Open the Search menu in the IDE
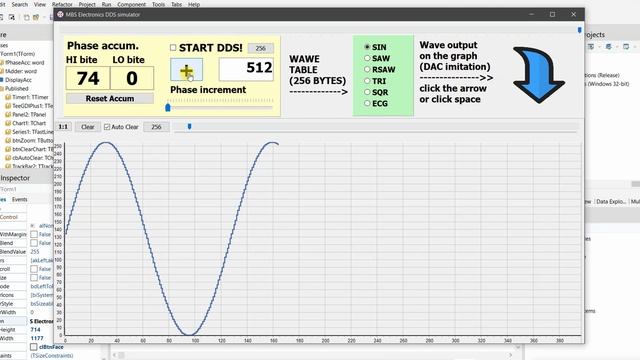Screen dimensions: 640x360 coord(20,4)
